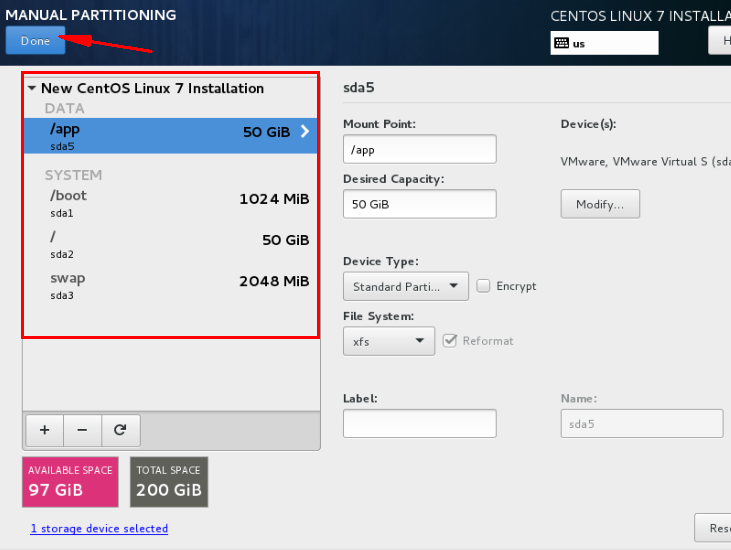731x550 pixels.
Task: Open Device Type dropdown
Action: pos(406,286)
